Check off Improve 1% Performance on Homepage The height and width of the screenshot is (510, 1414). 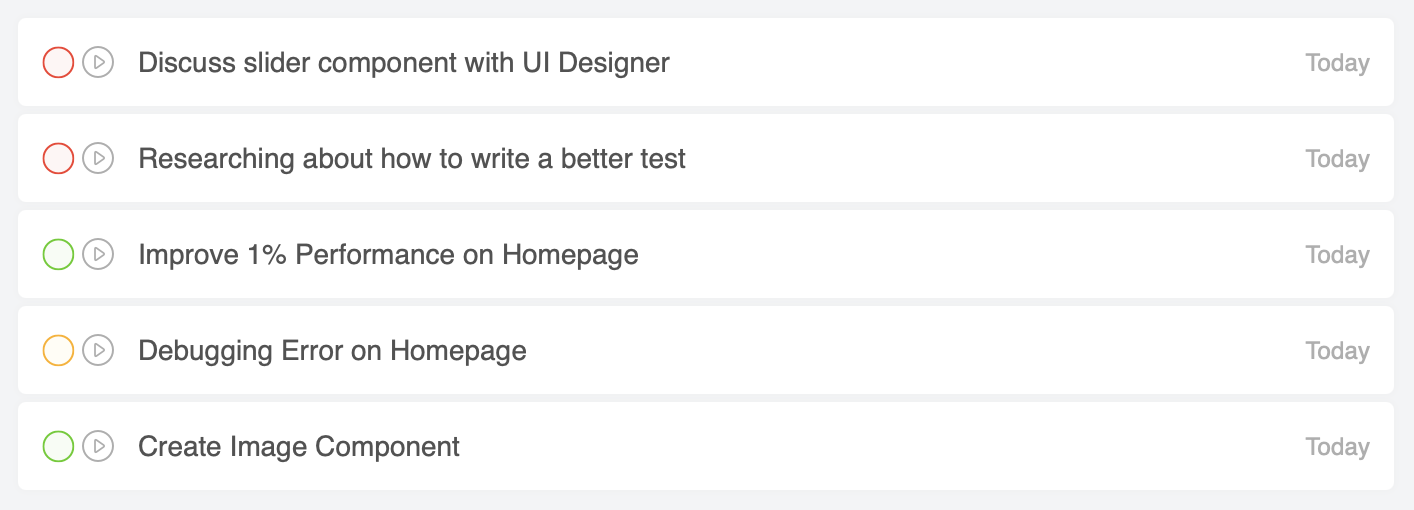(58, 254)
